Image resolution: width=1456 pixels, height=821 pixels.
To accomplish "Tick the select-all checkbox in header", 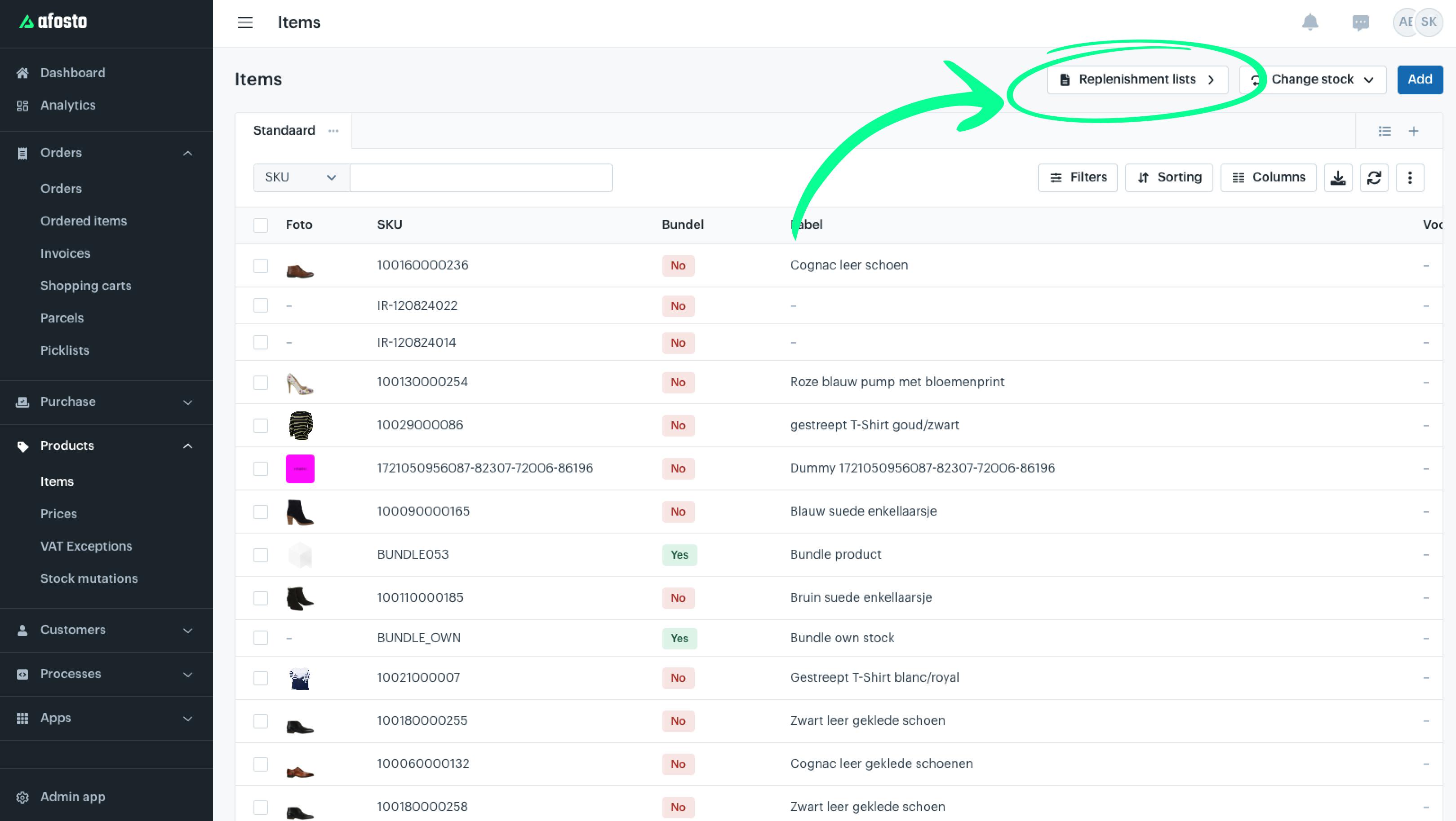I will coord(261,225).
